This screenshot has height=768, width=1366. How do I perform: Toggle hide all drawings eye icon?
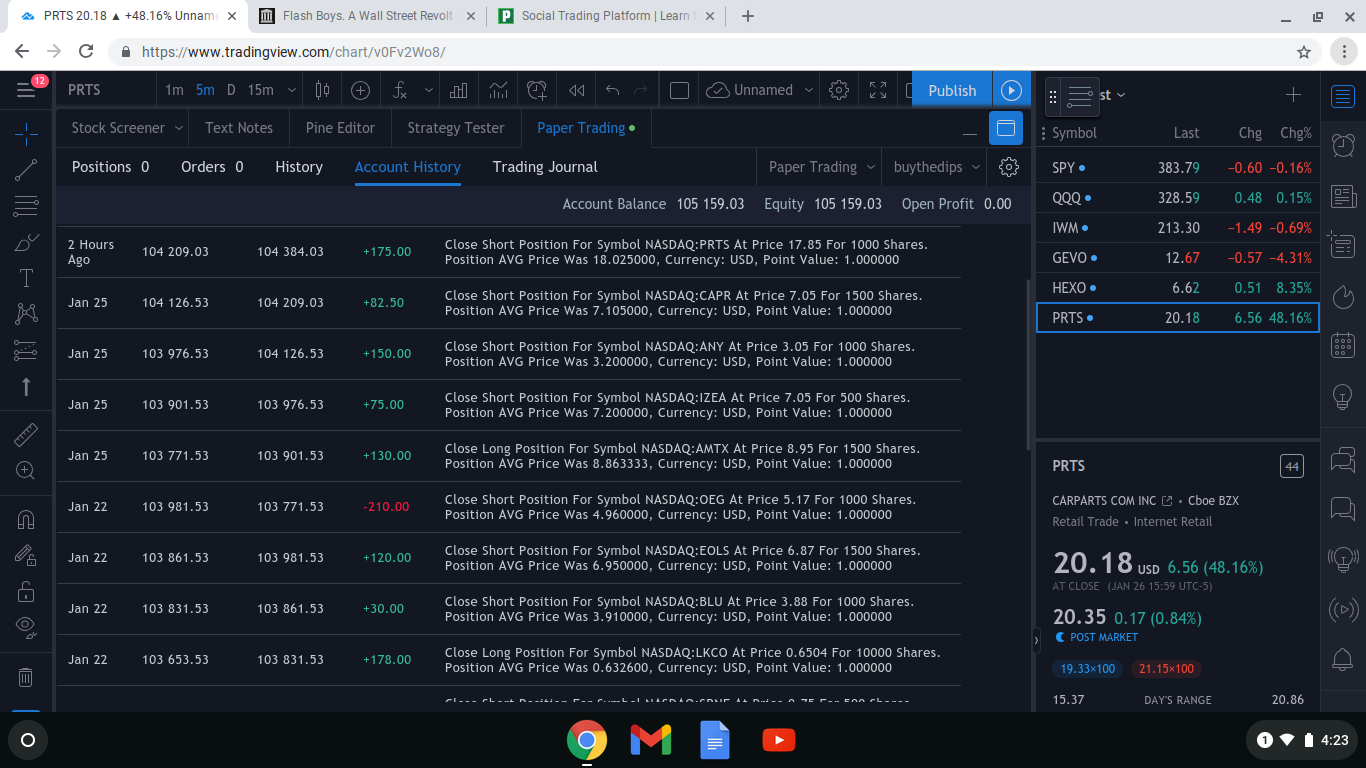(x=26, y=627)
